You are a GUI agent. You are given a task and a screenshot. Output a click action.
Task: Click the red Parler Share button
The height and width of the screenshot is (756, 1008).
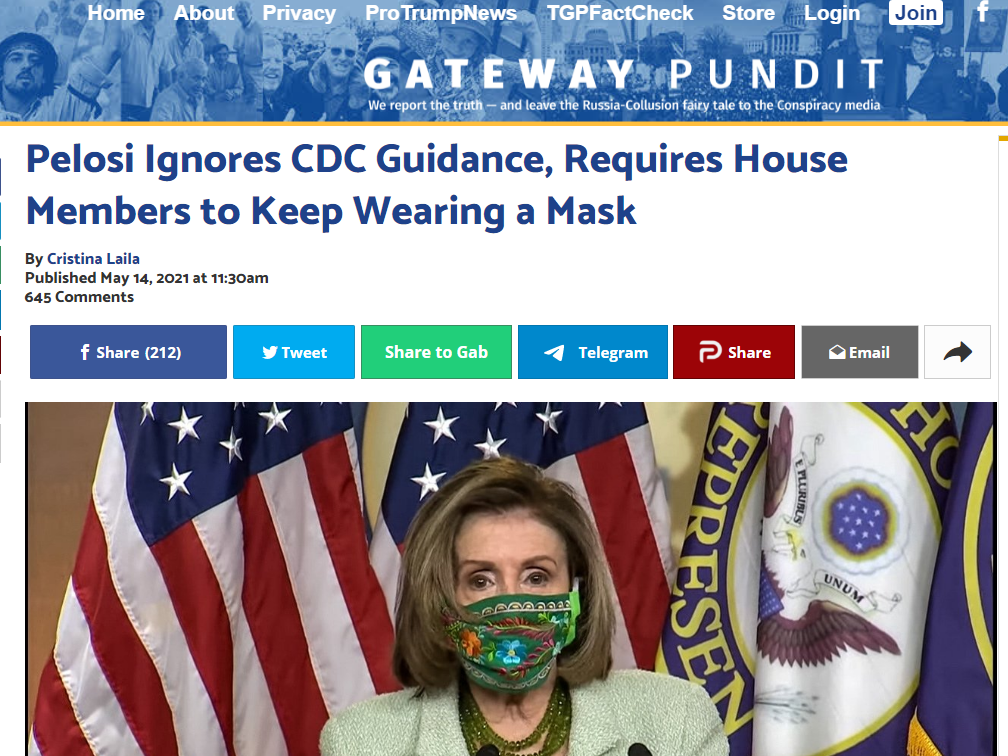point(734,352)
